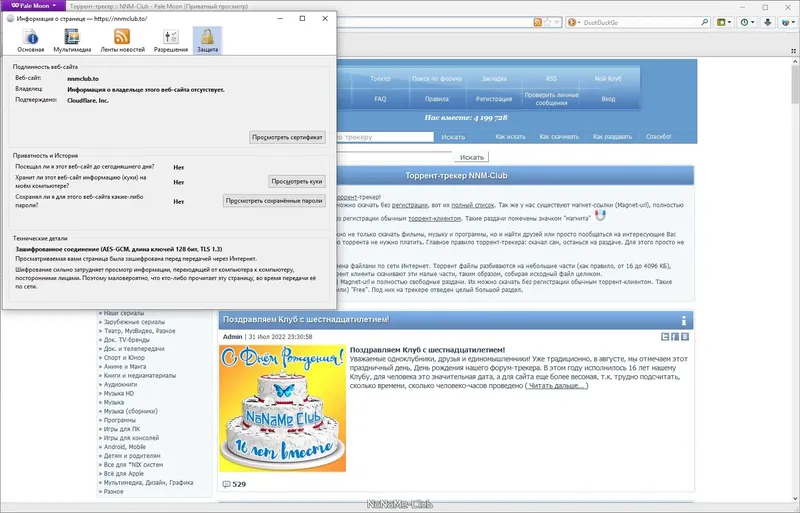
Task: Open the bookmarks toolbar dropdown icon
Action: pos(724,22)
